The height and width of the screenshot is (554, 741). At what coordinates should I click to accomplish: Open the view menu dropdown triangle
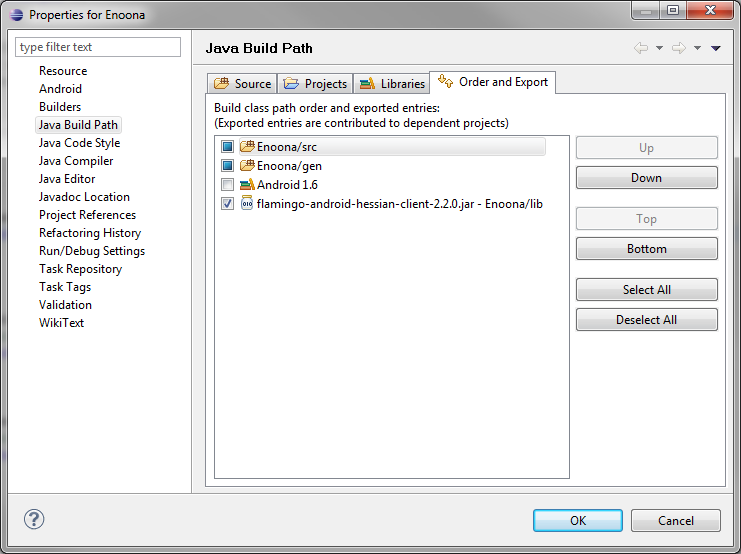[x=716, y=49]
